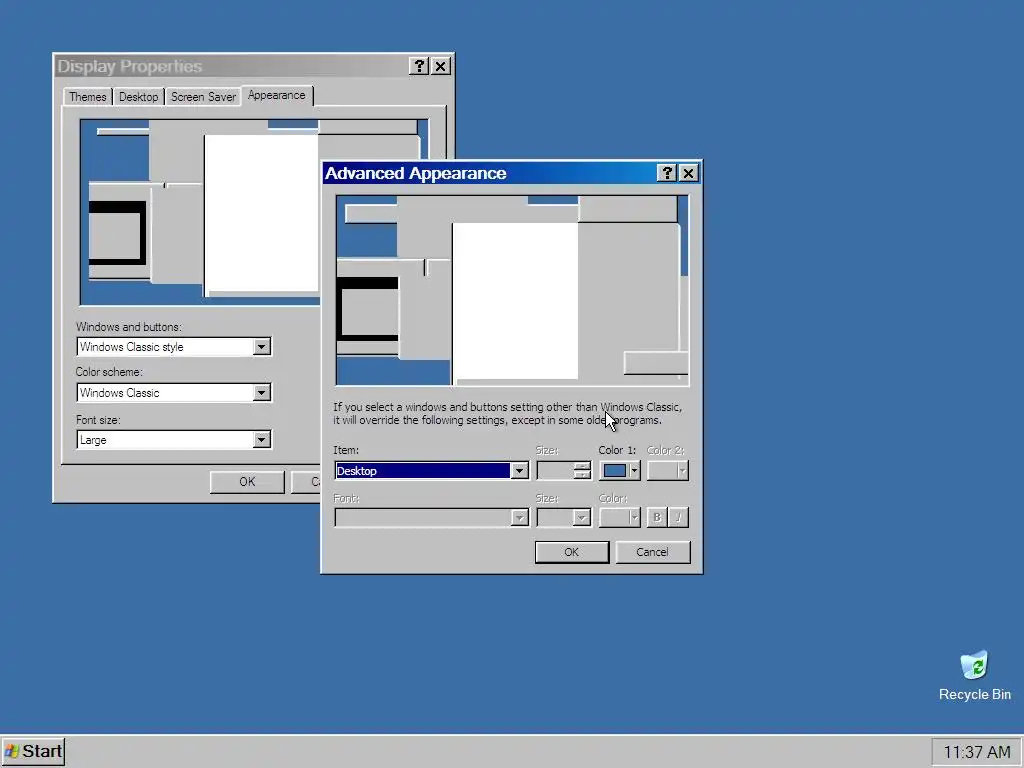Click the Advanced Appearance preview area

pyautogui.click(x=513, y=290)
